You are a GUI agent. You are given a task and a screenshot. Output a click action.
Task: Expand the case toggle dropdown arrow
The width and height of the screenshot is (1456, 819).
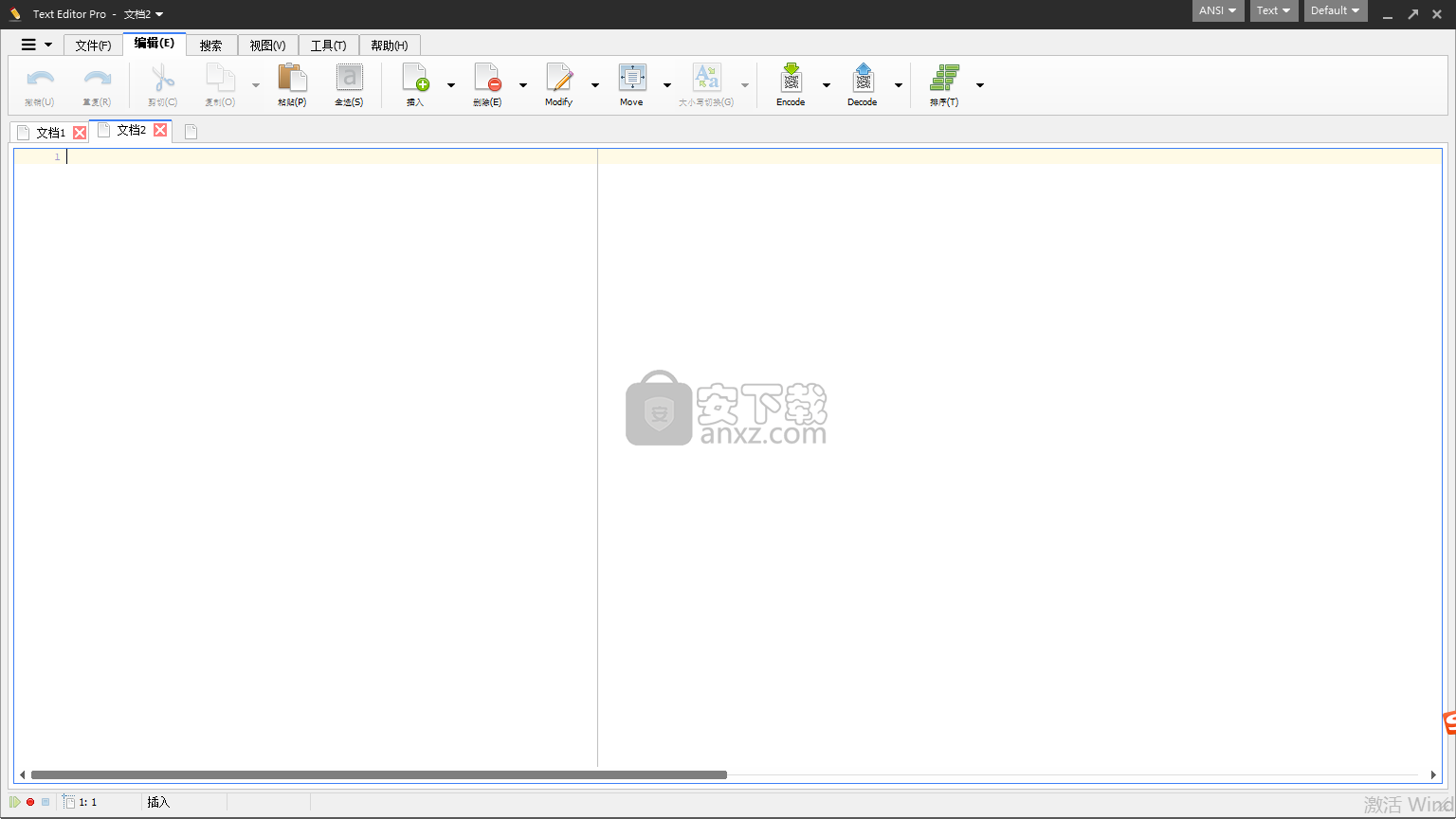744,85
